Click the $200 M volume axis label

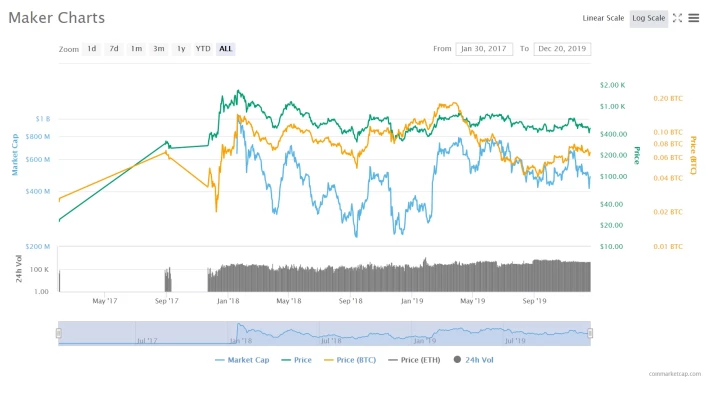tap(38, 247)
